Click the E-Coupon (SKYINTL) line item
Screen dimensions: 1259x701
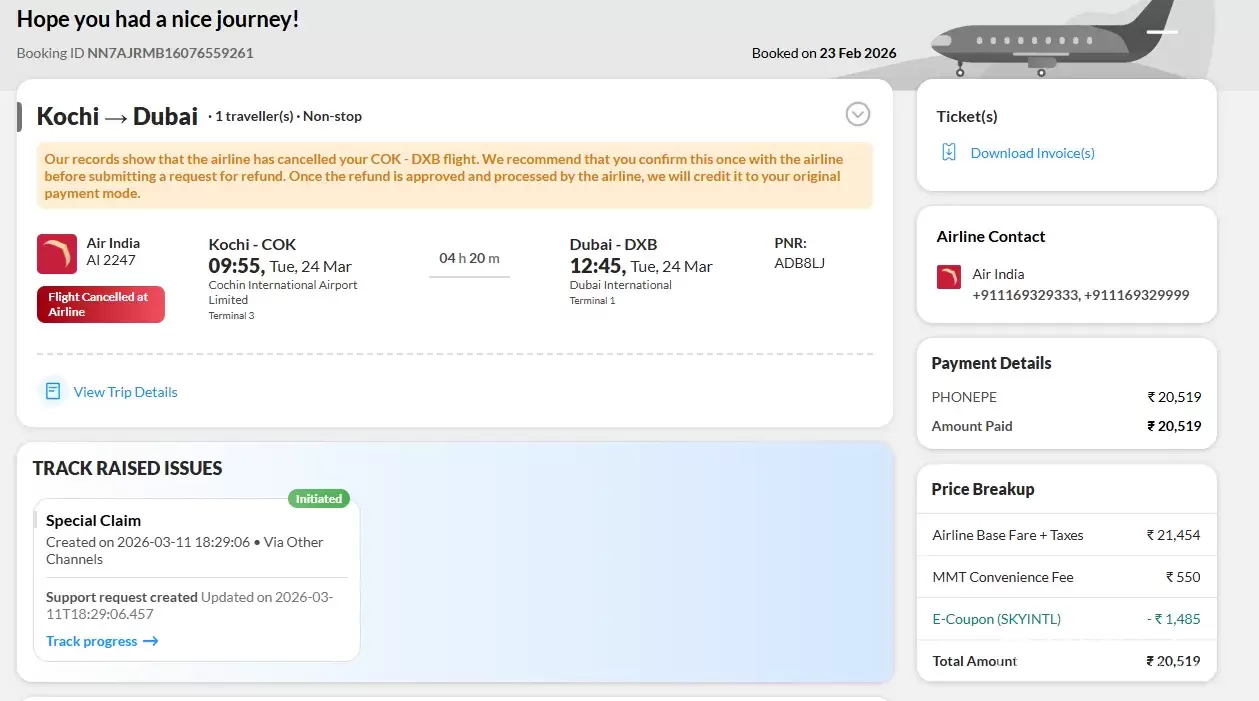(996, 619)
